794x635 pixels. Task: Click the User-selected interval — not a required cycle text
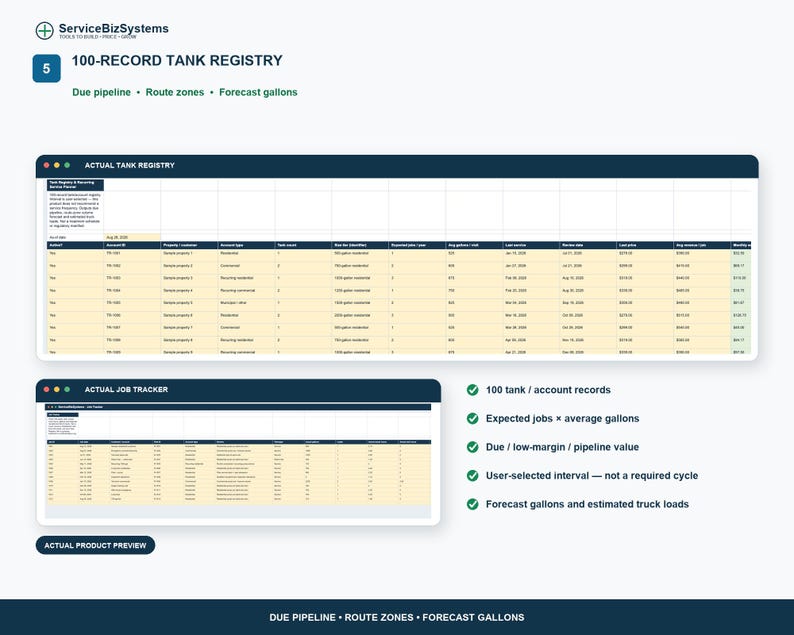(x=591, y=475)
